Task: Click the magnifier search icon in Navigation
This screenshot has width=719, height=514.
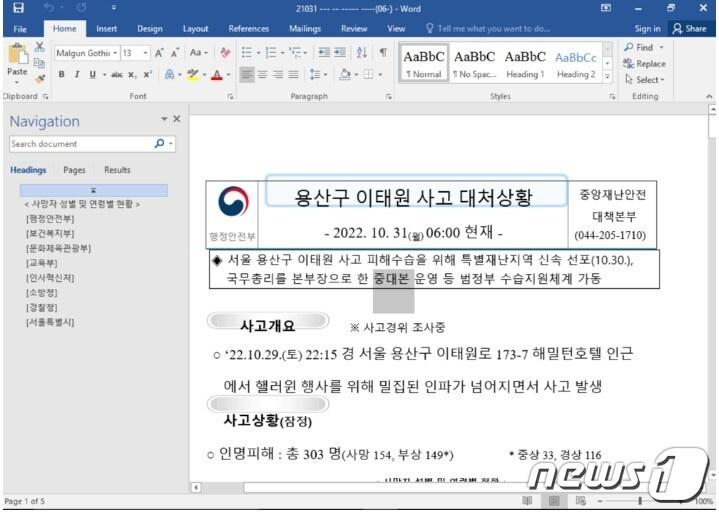Action: pyautogui.click(x=159, y=144)
